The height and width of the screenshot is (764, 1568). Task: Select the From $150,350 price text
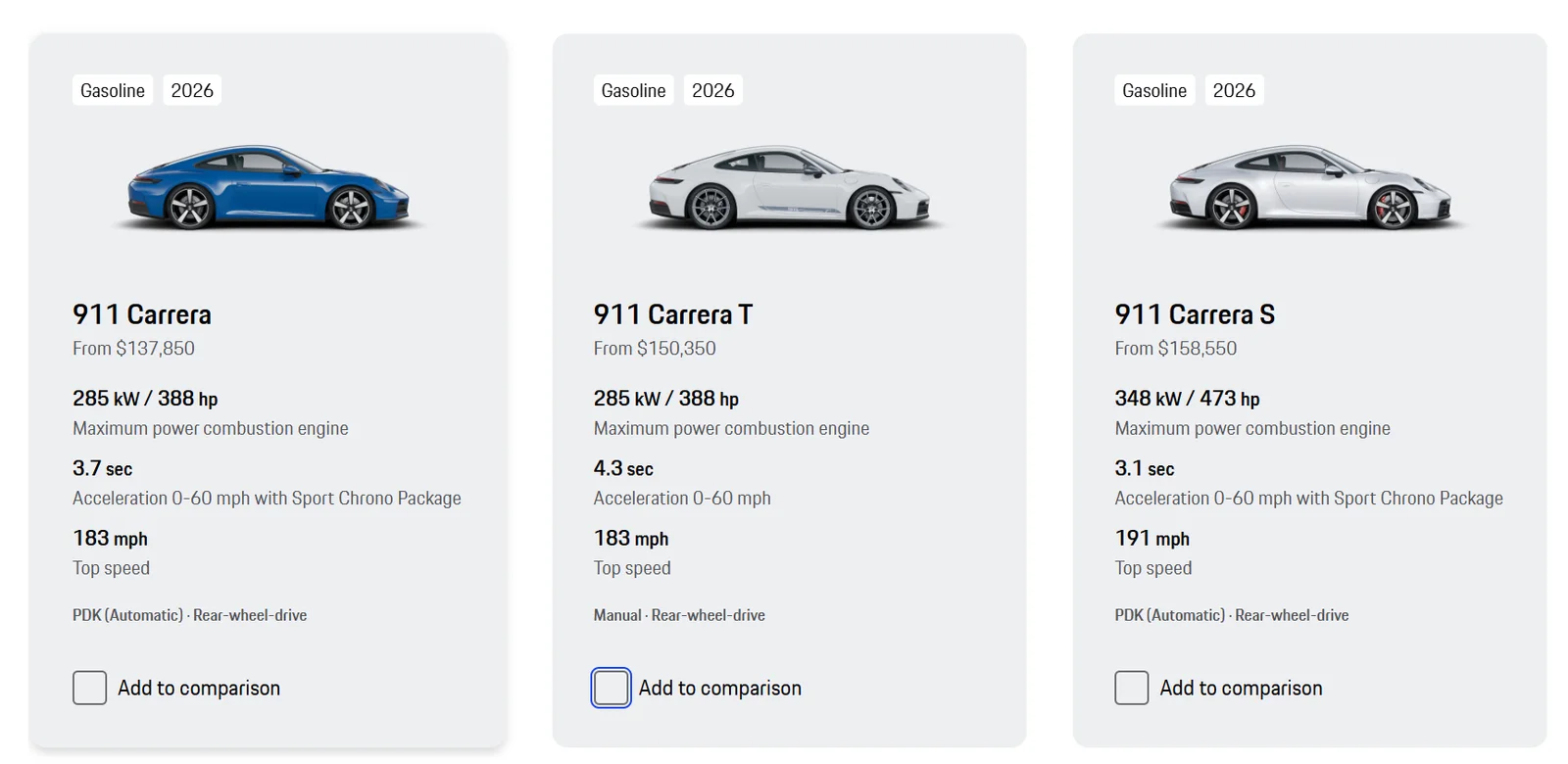point(655,349)
